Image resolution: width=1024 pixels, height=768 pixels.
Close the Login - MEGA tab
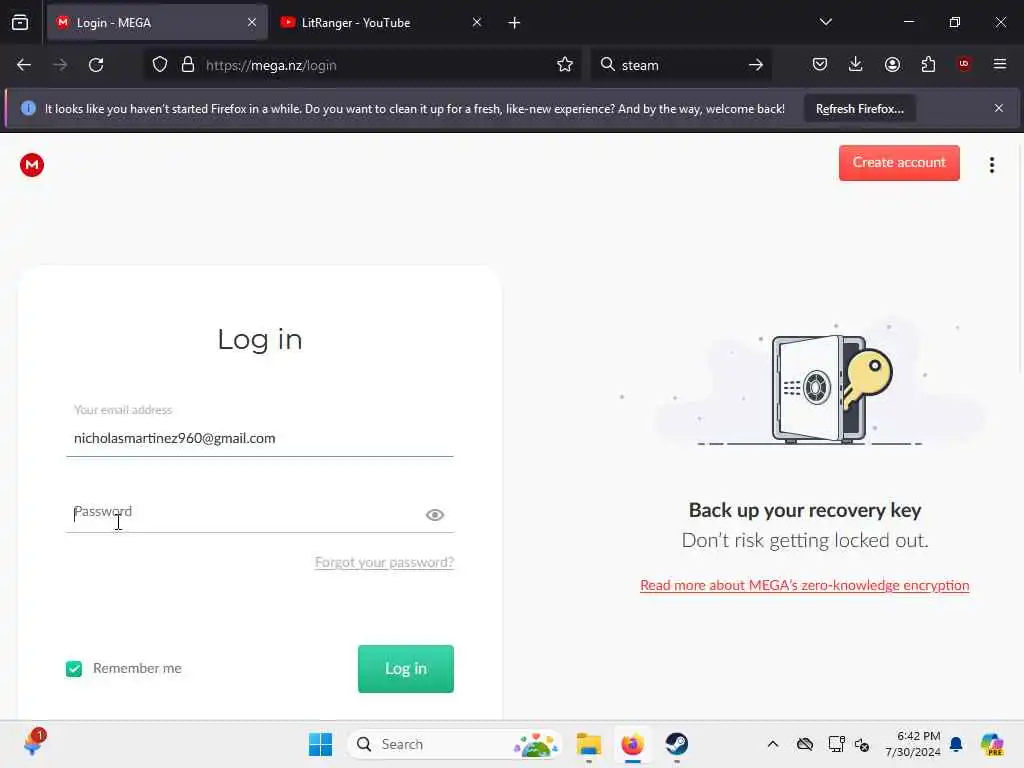(252, 22)
